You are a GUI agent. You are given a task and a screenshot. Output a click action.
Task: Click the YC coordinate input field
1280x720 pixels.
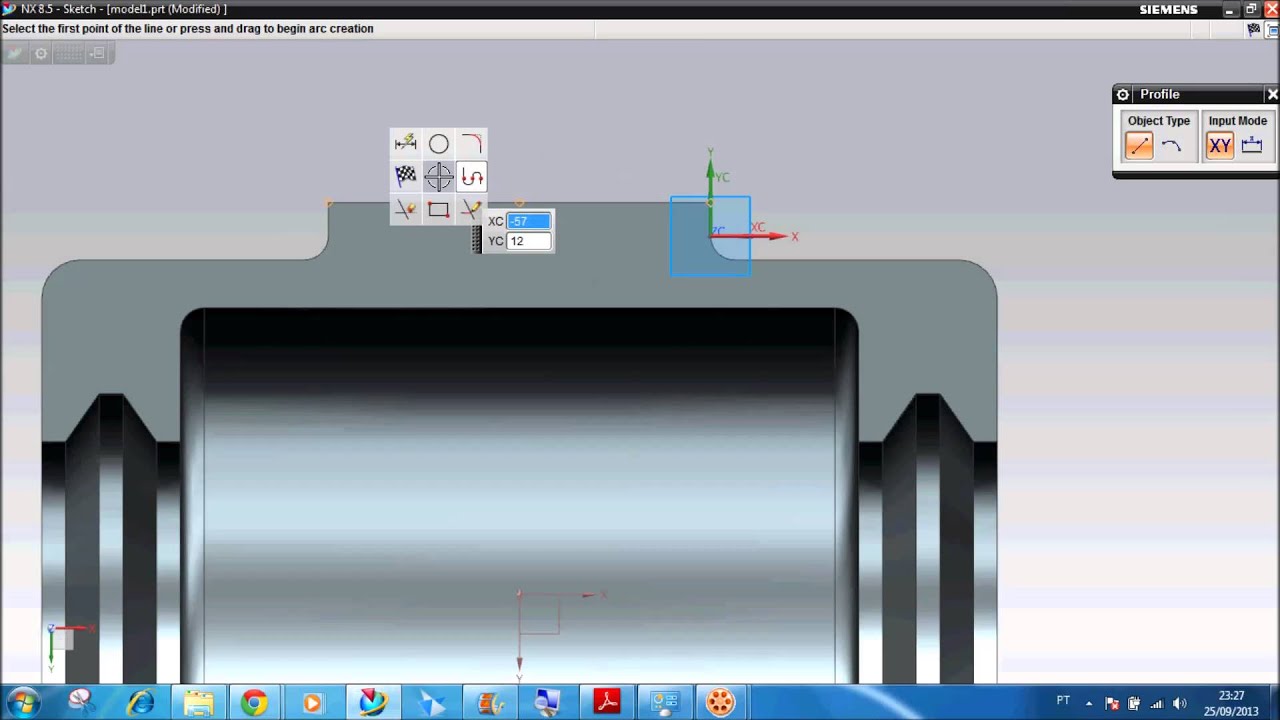tap(529, 241)
